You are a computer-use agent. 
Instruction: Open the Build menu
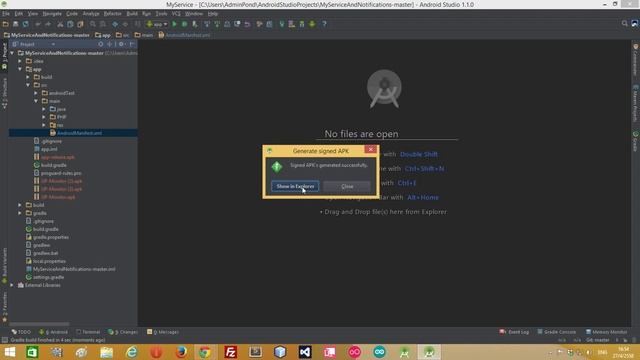click(132, 13)
